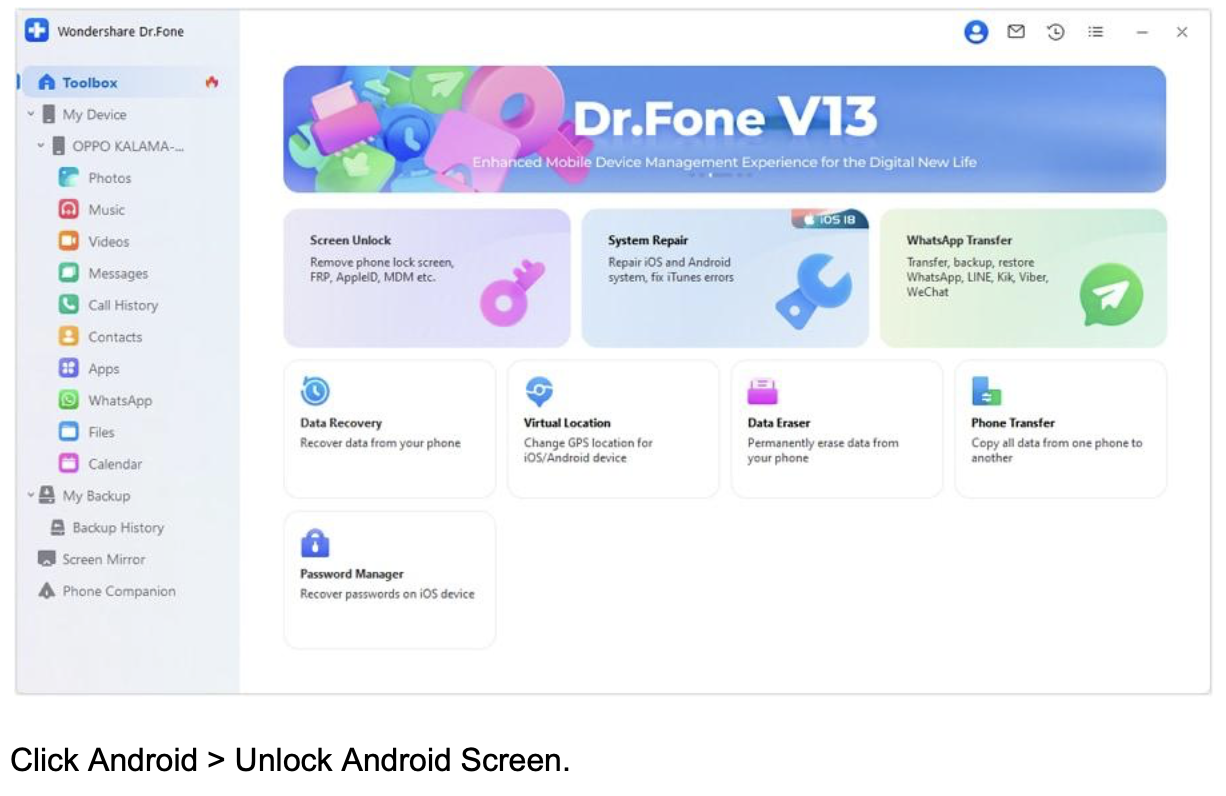
Task: Open the Data Recovery tool
Action: (389, 428)
